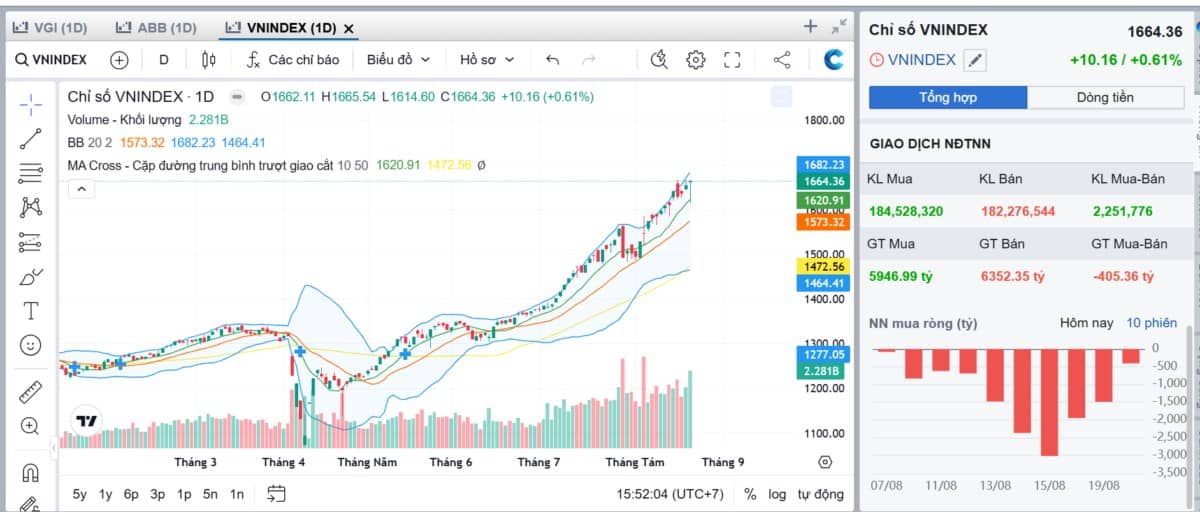This screenshot has width=1200, height=512.
Task: Set chart range to 1p
Action: coord(184,494)
